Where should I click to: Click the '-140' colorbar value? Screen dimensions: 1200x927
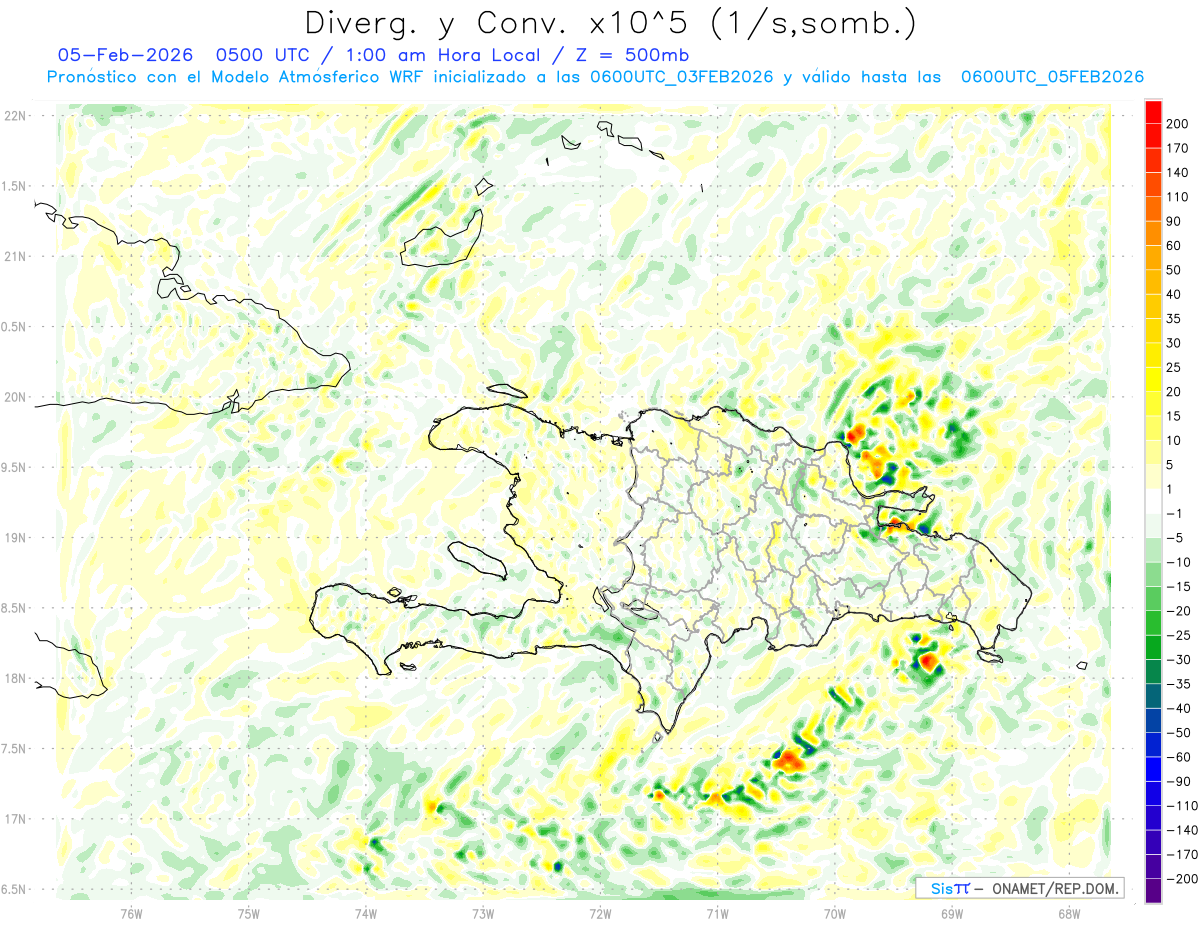tap(1180, 830)
